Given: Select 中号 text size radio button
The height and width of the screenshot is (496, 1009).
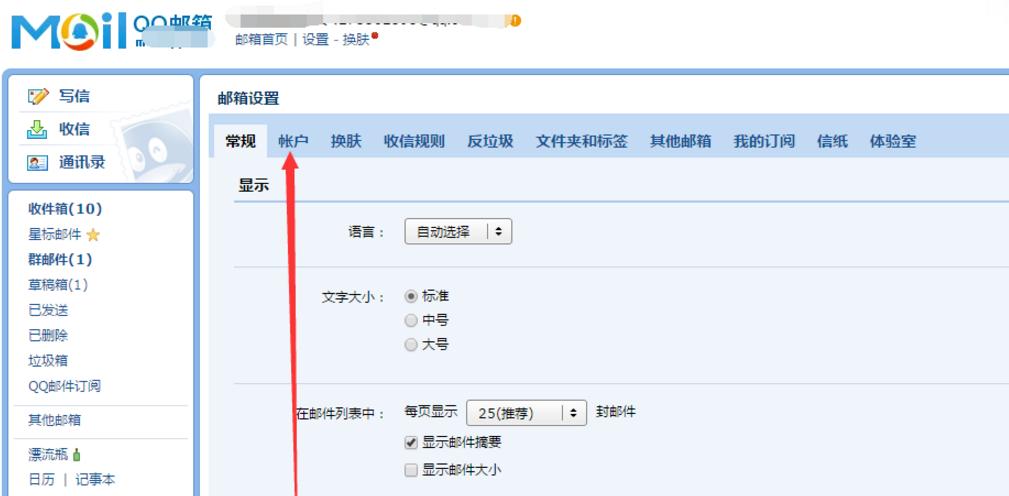Looking at the screenshot, I should click(411, 320).
